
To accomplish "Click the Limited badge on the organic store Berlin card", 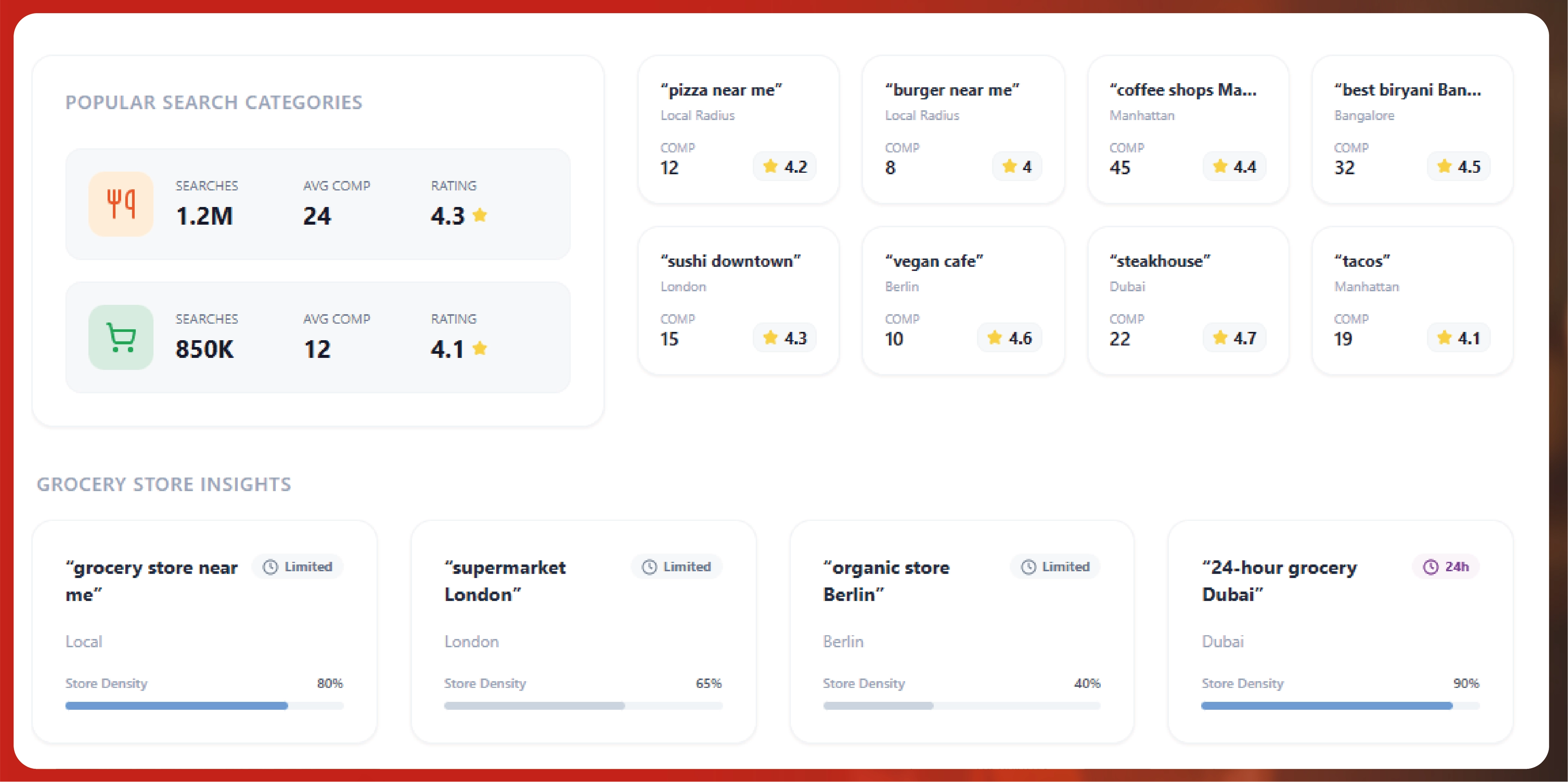I will 1055,567.
